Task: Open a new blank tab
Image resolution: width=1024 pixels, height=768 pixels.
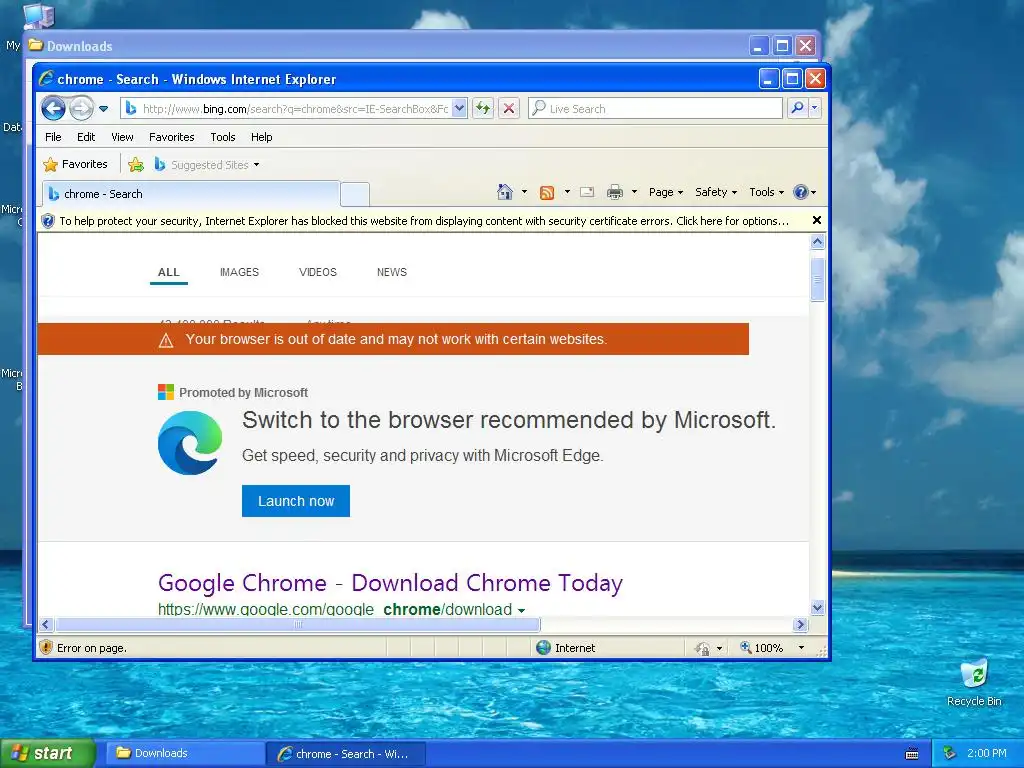Action: (x=355, y=194)
